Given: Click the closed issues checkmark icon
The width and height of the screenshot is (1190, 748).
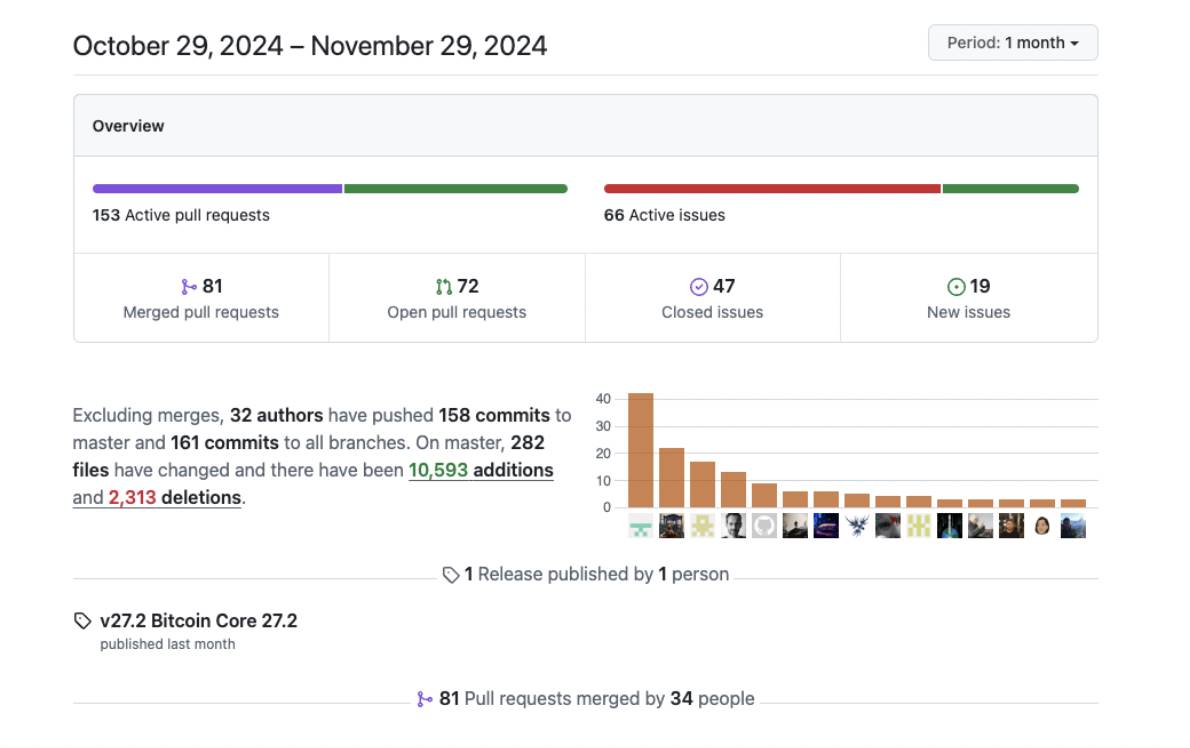Looking at the screenshot, I should [x=699, y=287].
